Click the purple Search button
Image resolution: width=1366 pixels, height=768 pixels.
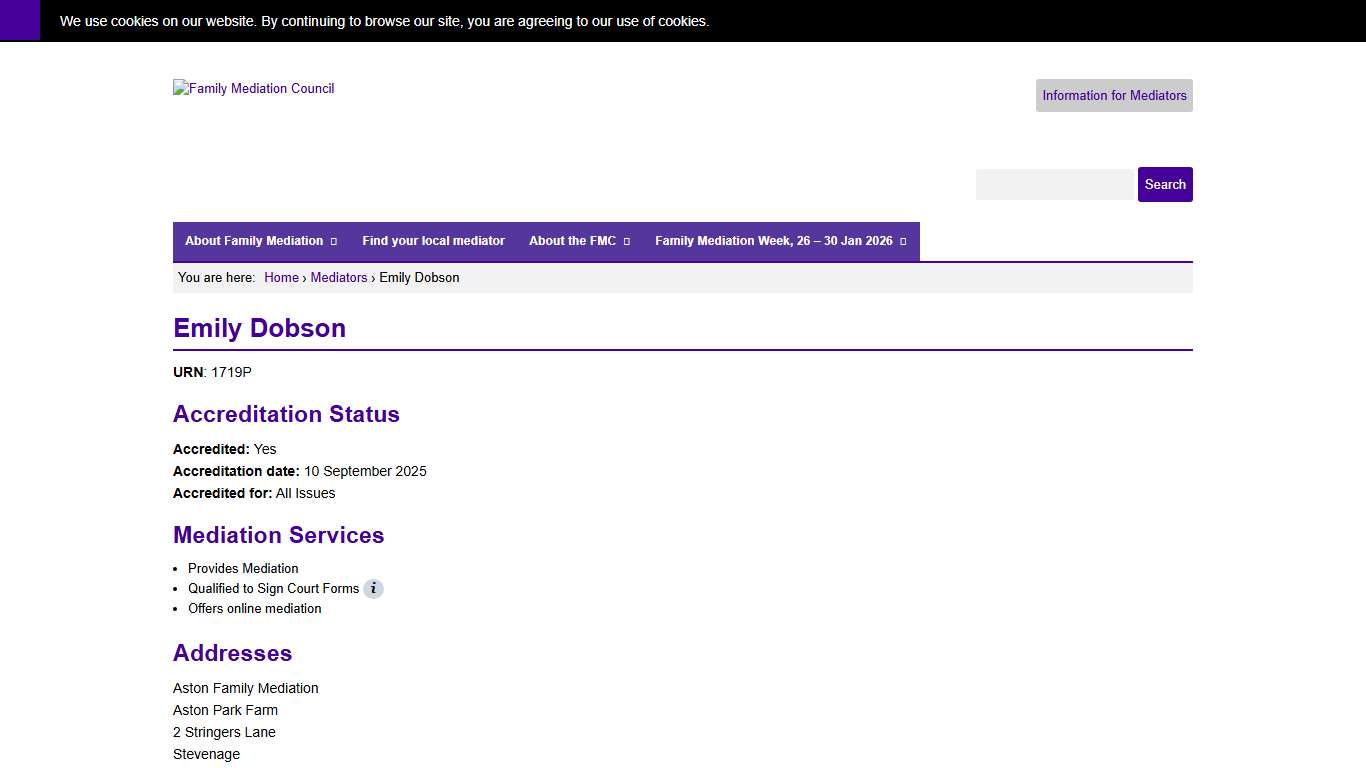[x=1165, y=185]
